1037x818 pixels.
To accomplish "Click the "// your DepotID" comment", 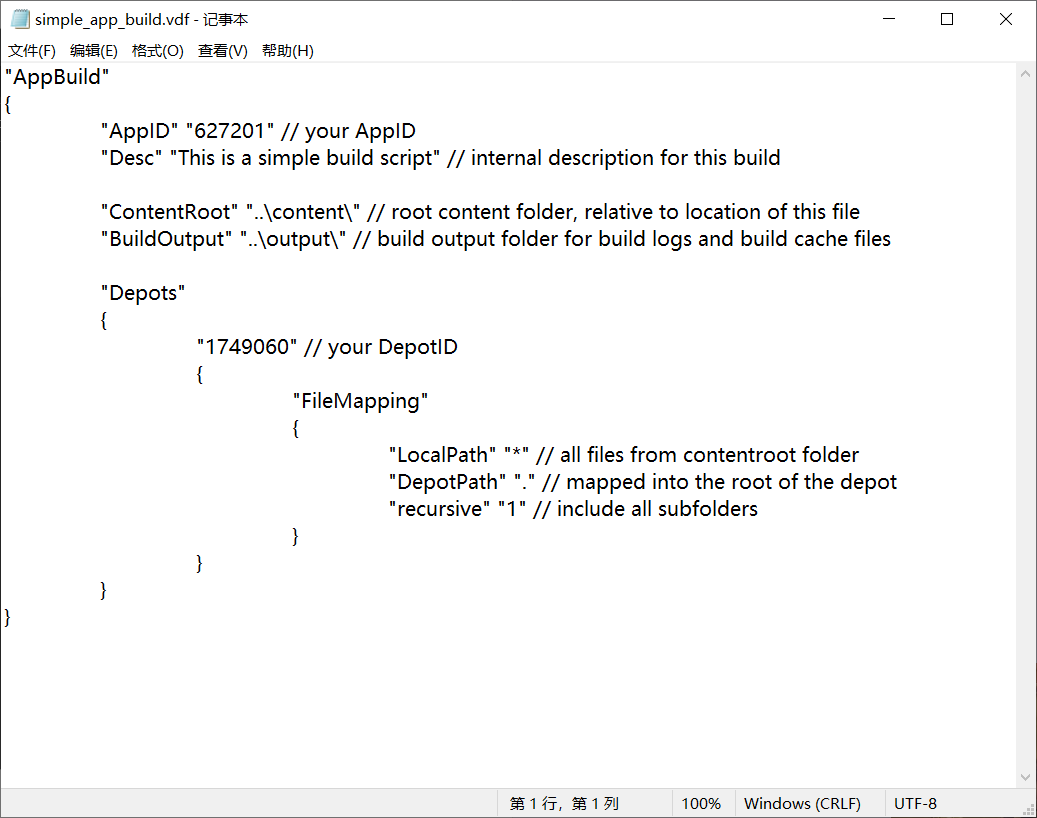I will point(381,347).
